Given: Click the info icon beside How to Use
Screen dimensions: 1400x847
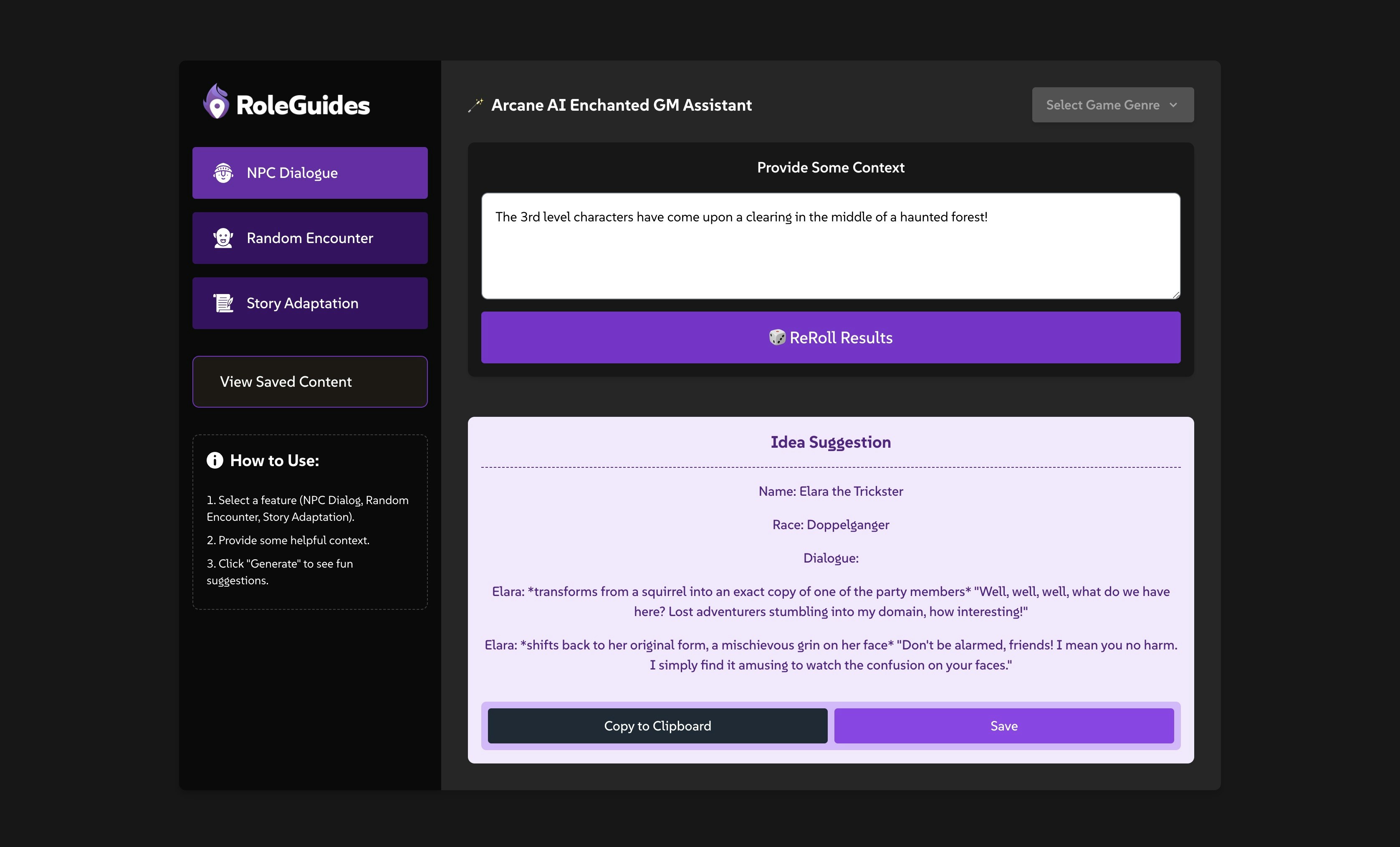Looking at the screenshot, I should (215, 460).
